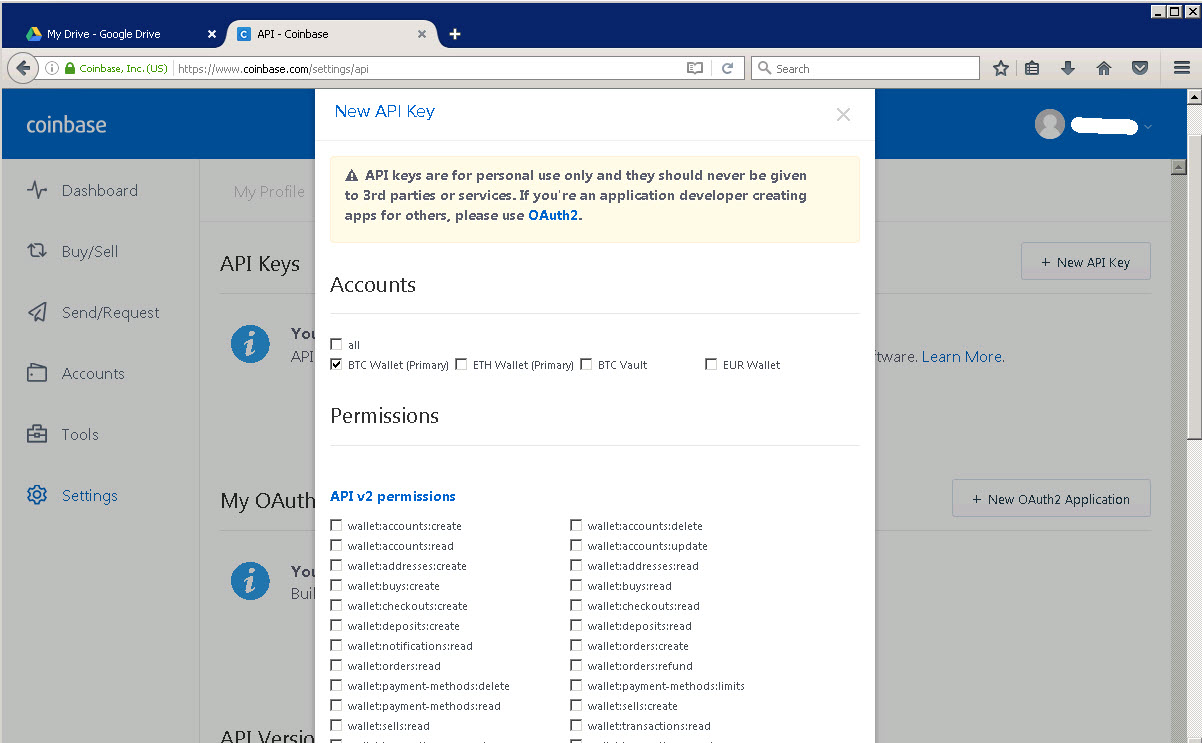Enable wallet:accounts:update permission
1202x743 pixels.
pos(576,545)
